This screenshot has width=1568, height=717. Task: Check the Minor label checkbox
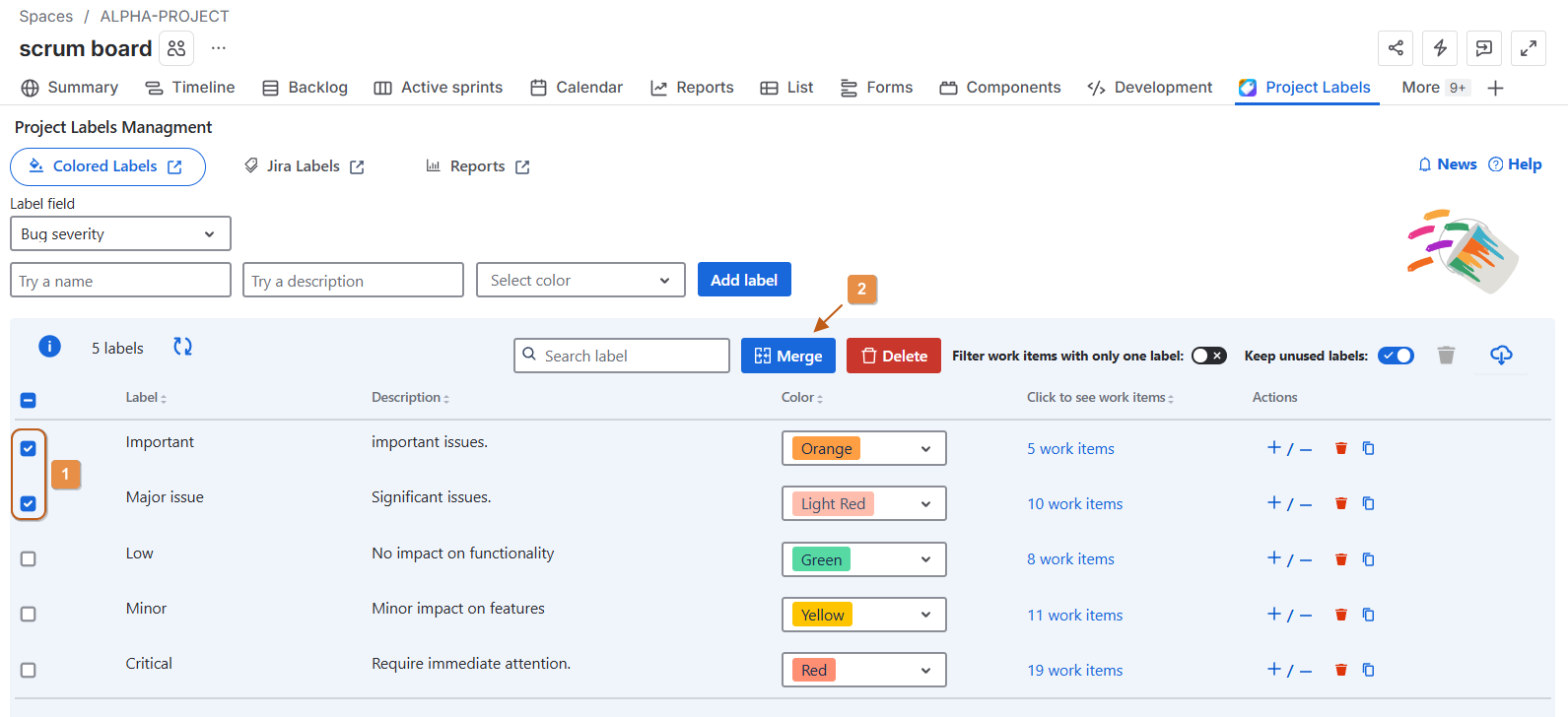coord(29,615)
